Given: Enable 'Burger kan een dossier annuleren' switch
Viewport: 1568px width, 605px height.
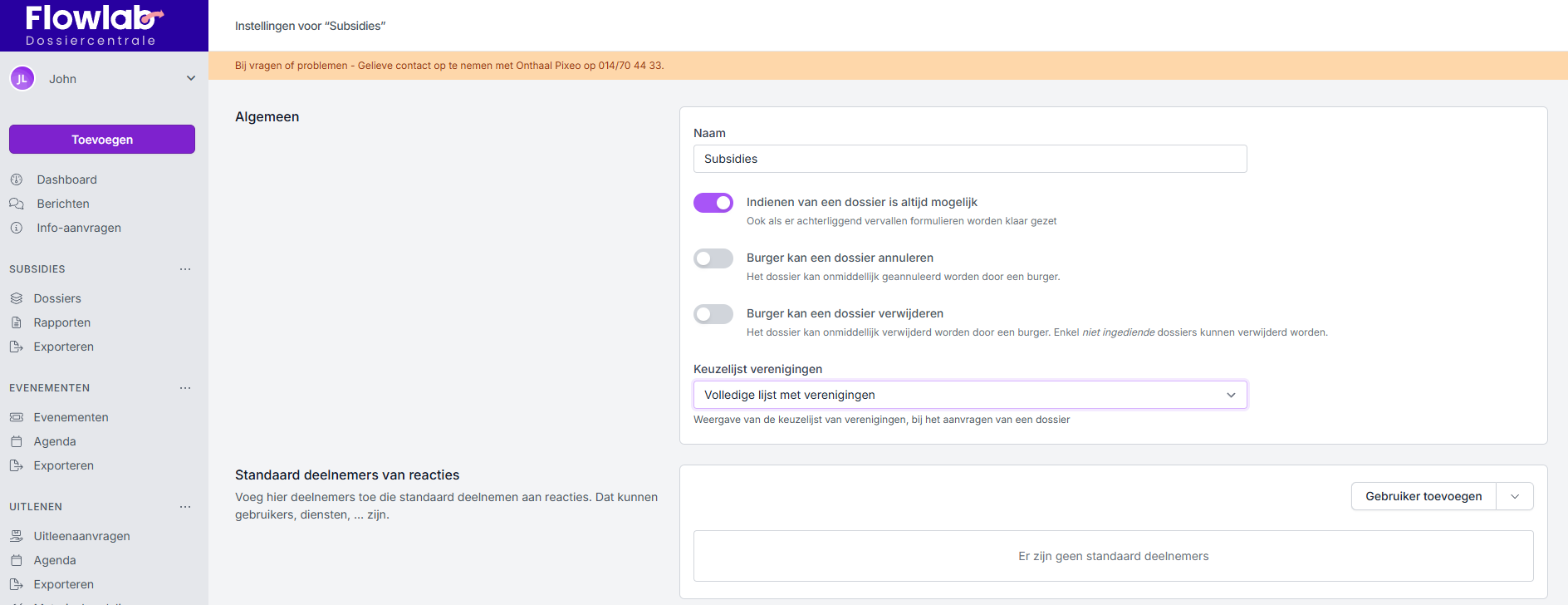Looking at the screenshot, I should (713, 258).
